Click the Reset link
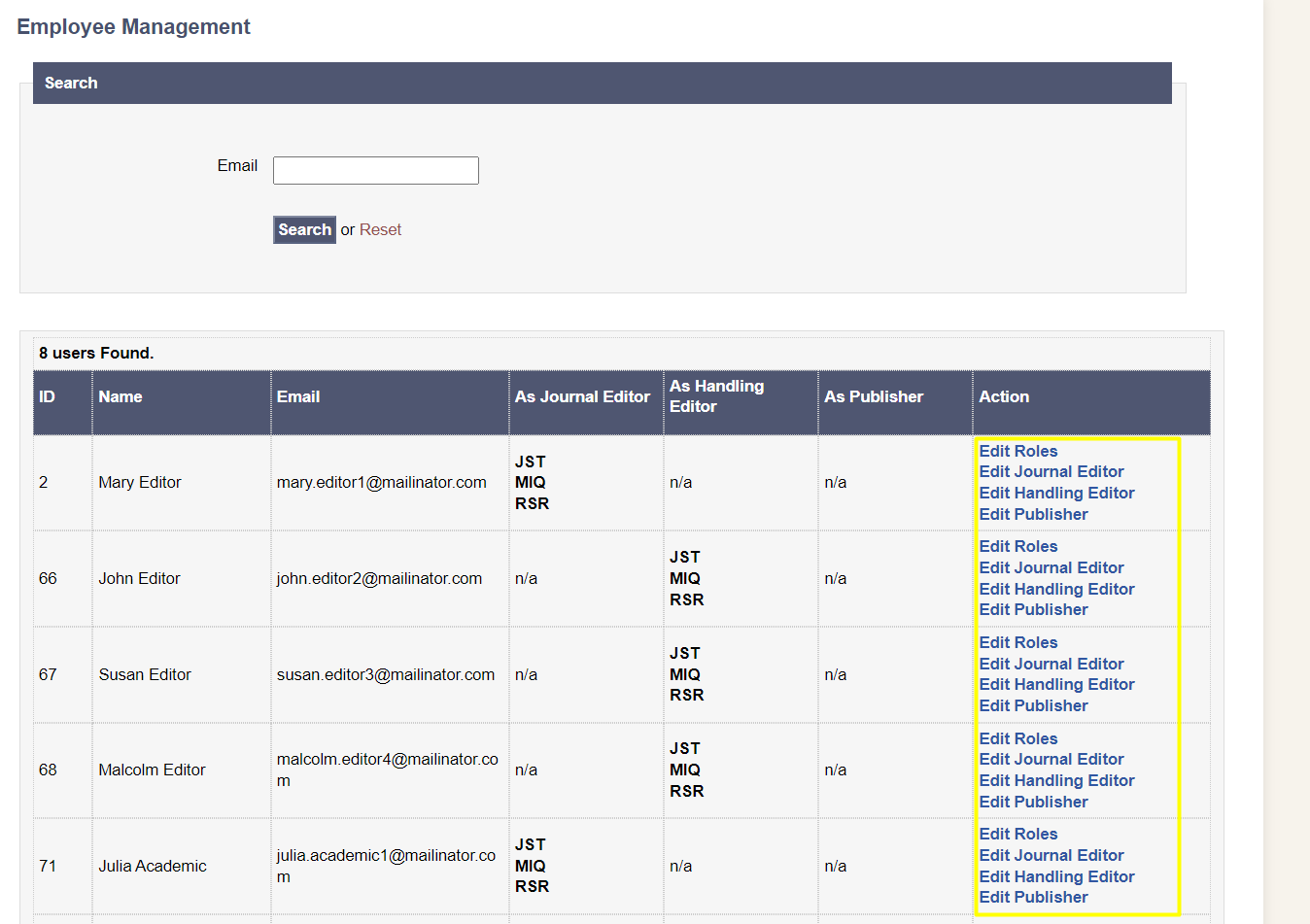The height and width of the screenshot is (924, 1310). pyautogui.click(x=380, y=230)
